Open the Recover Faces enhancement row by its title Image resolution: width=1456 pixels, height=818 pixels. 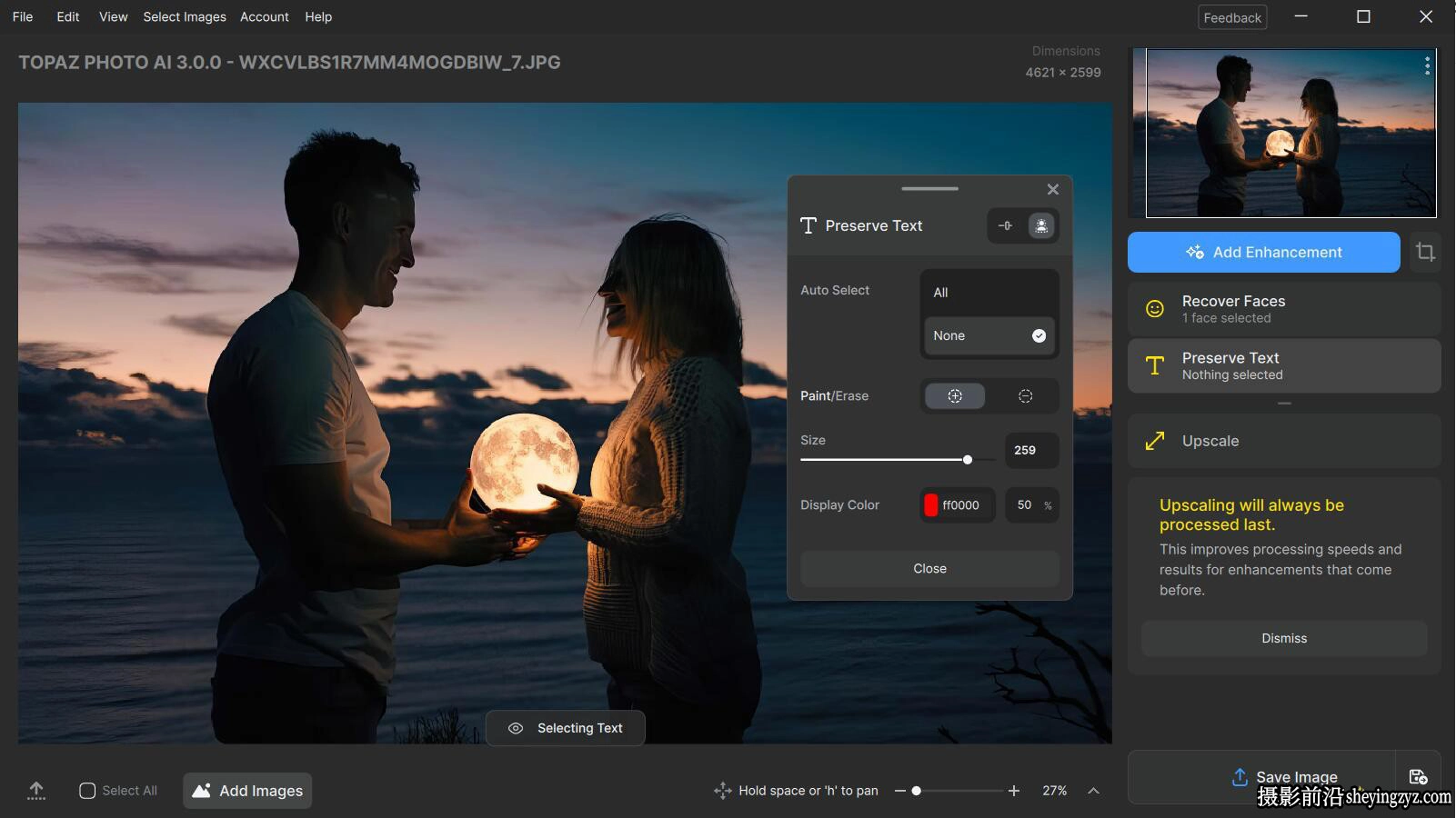pos(1233,301)
